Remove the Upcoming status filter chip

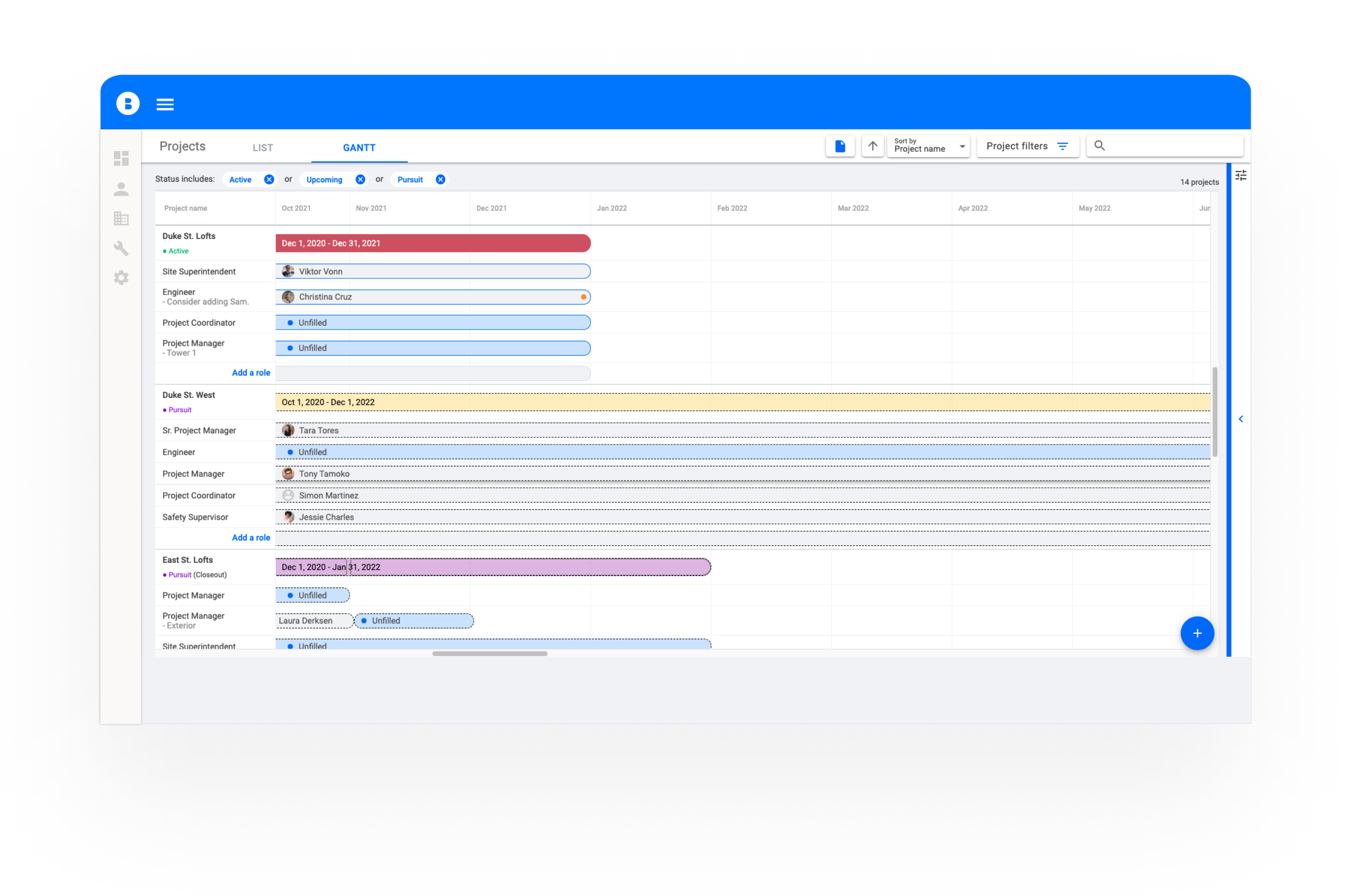coord(360,180)
